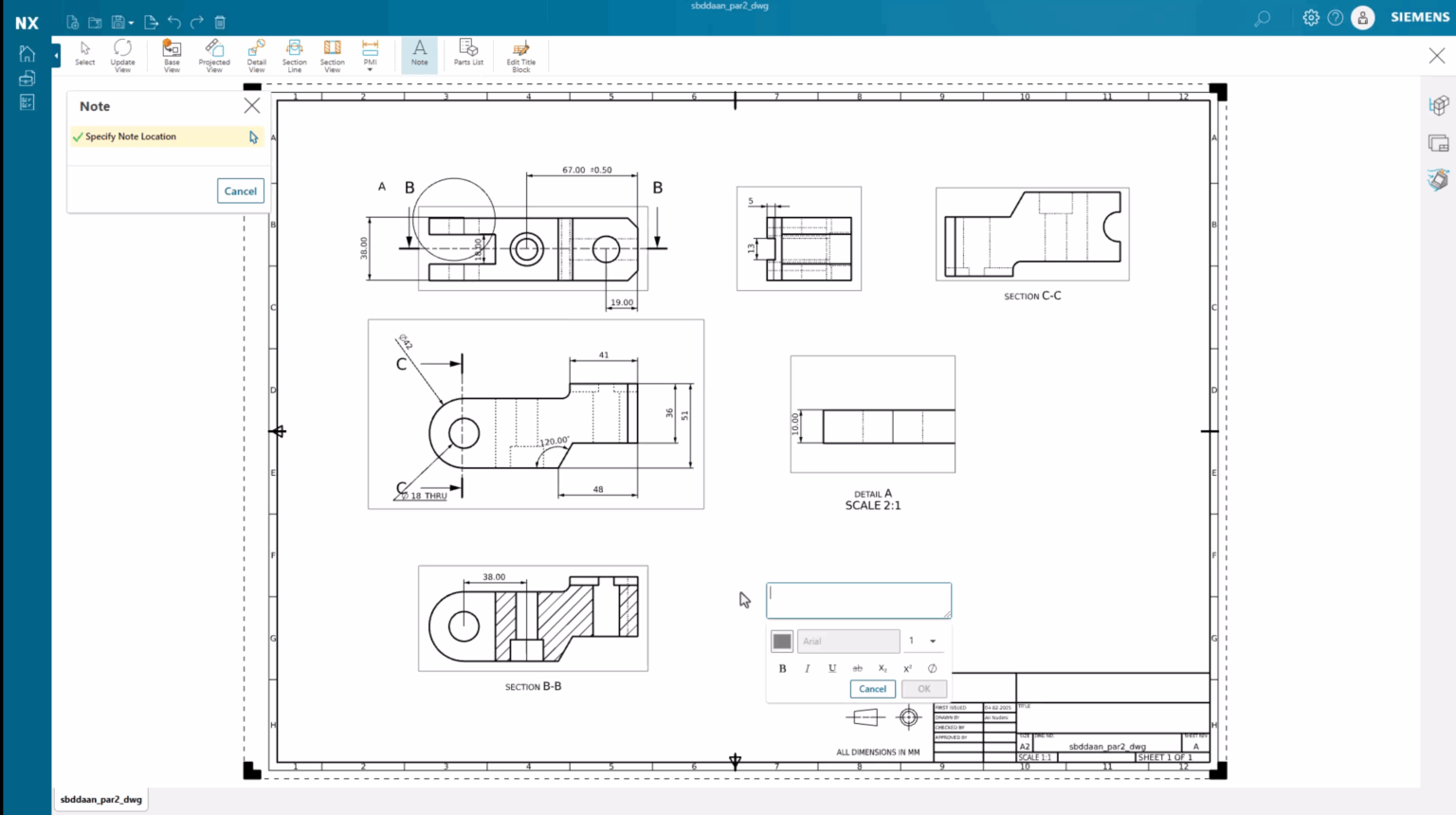Open the Parts List tool
The height and width of the screenshot is (815, 1456).
(468, 53)
